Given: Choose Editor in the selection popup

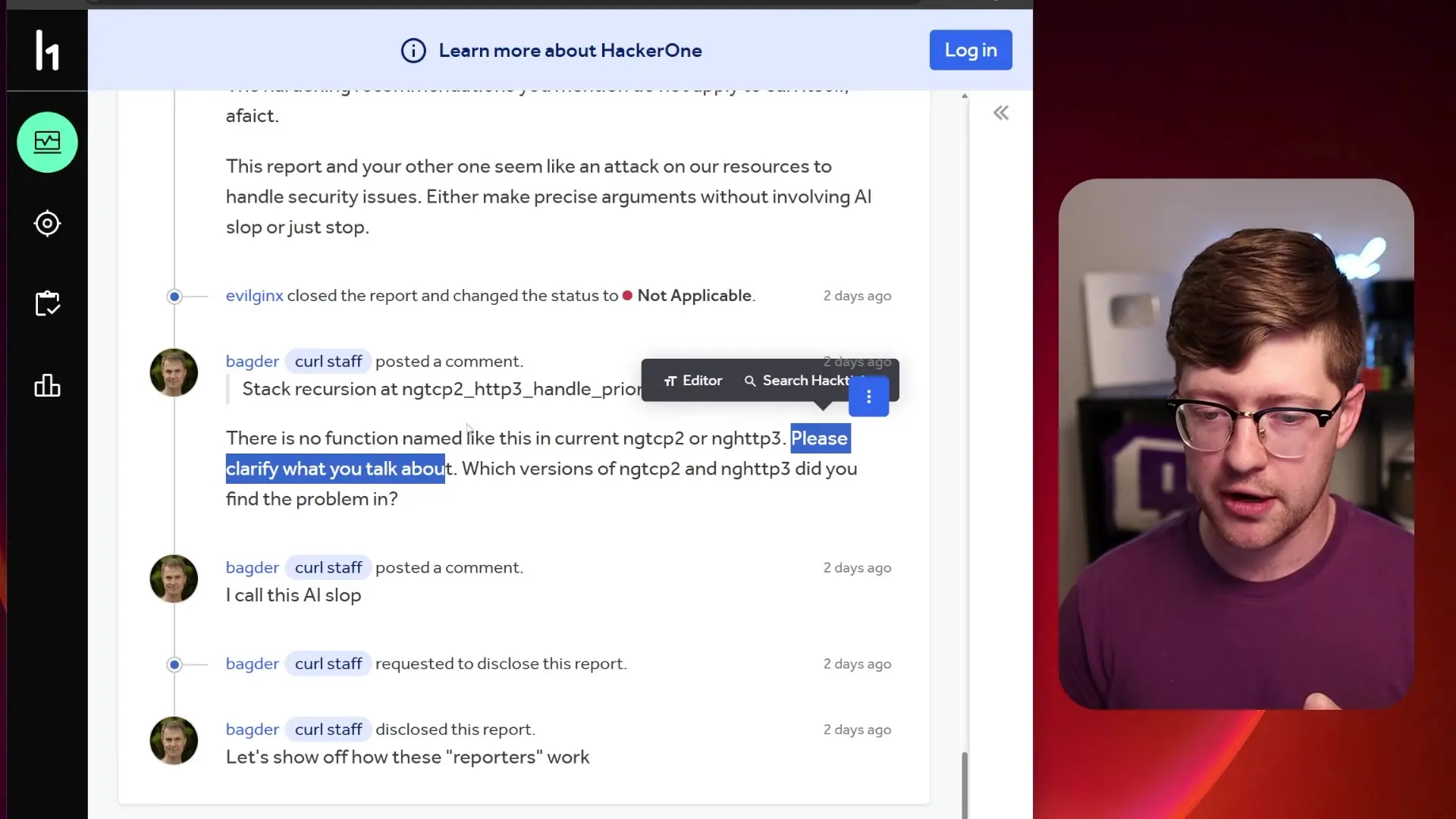Looking at the screenshot, I should pos(693,381).
